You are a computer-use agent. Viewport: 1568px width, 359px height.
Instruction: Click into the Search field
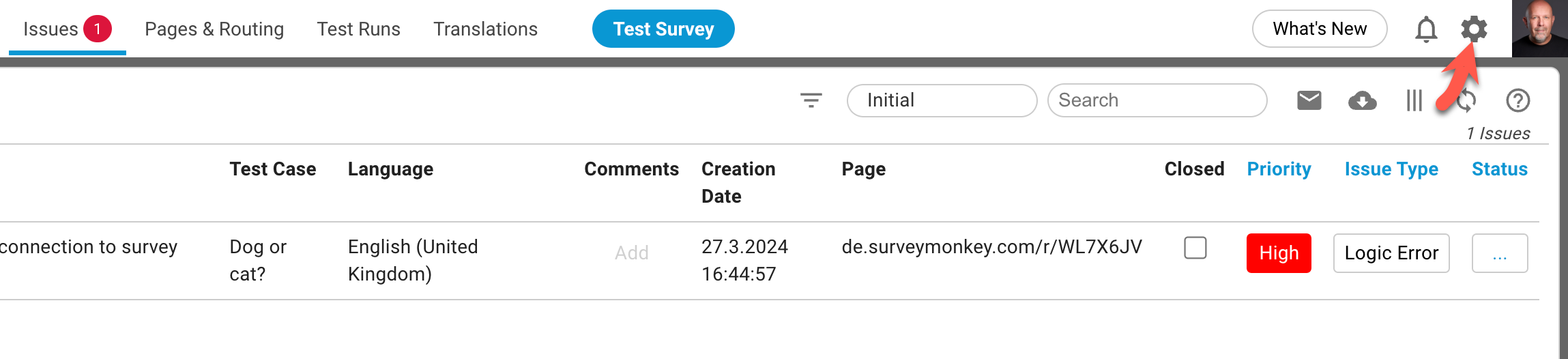(x=1157, y=100)
